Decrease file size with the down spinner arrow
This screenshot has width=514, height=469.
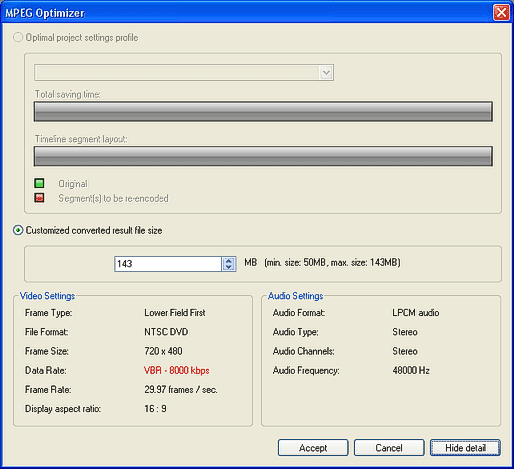click(229, 267)
